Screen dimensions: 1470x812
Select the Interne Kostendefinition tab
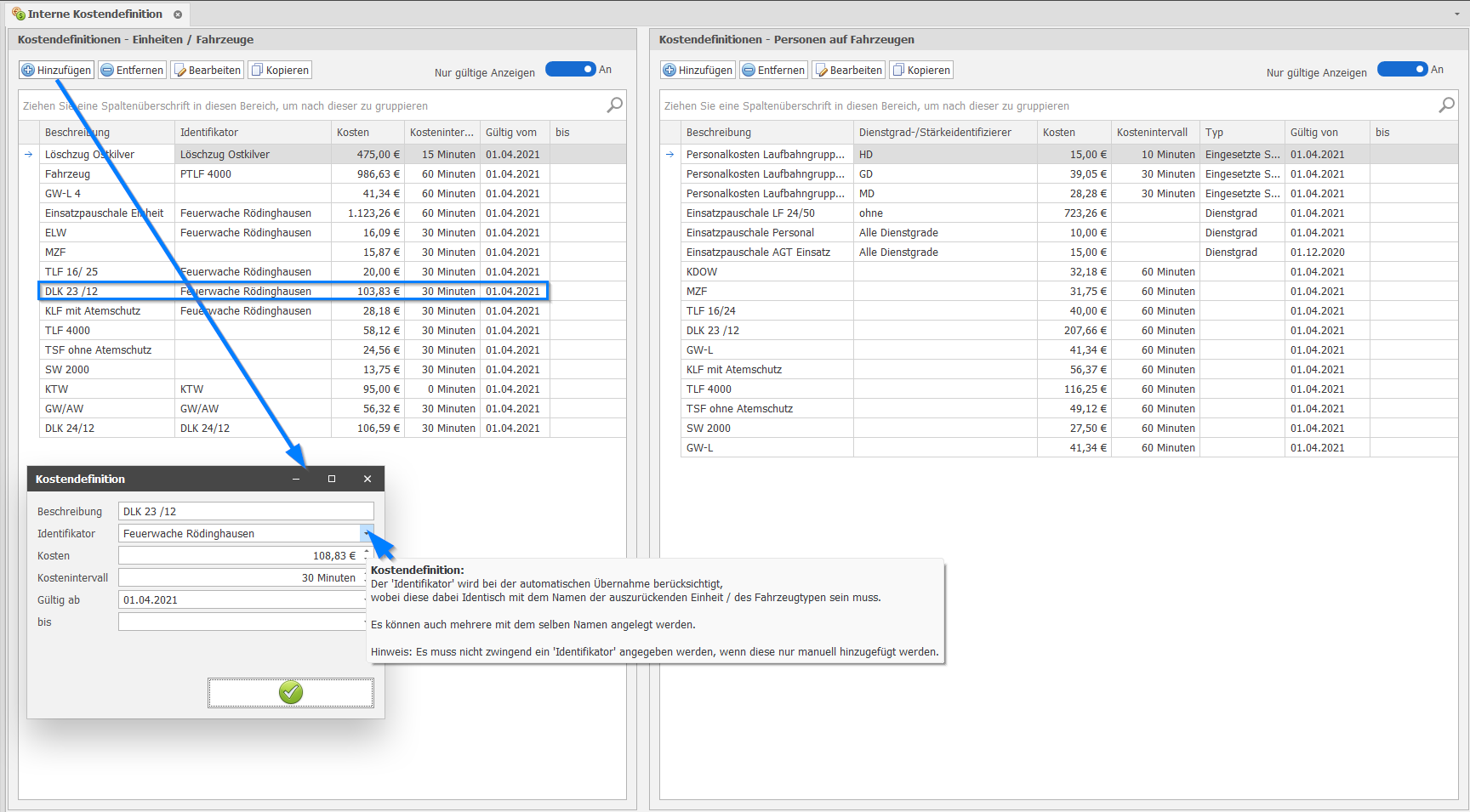point(94,14)
